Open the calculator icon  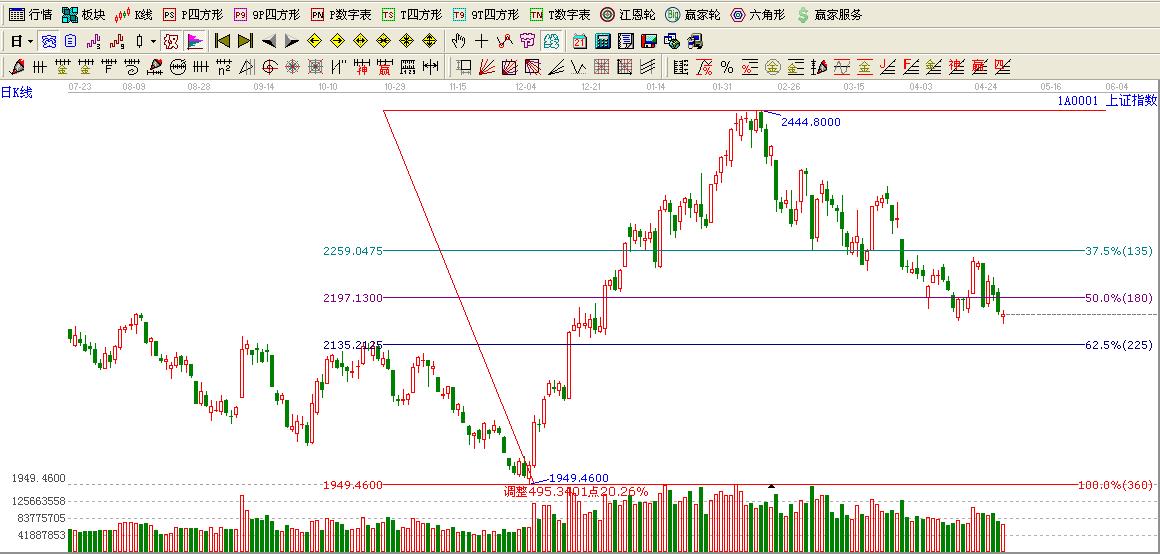pos(603,41)
